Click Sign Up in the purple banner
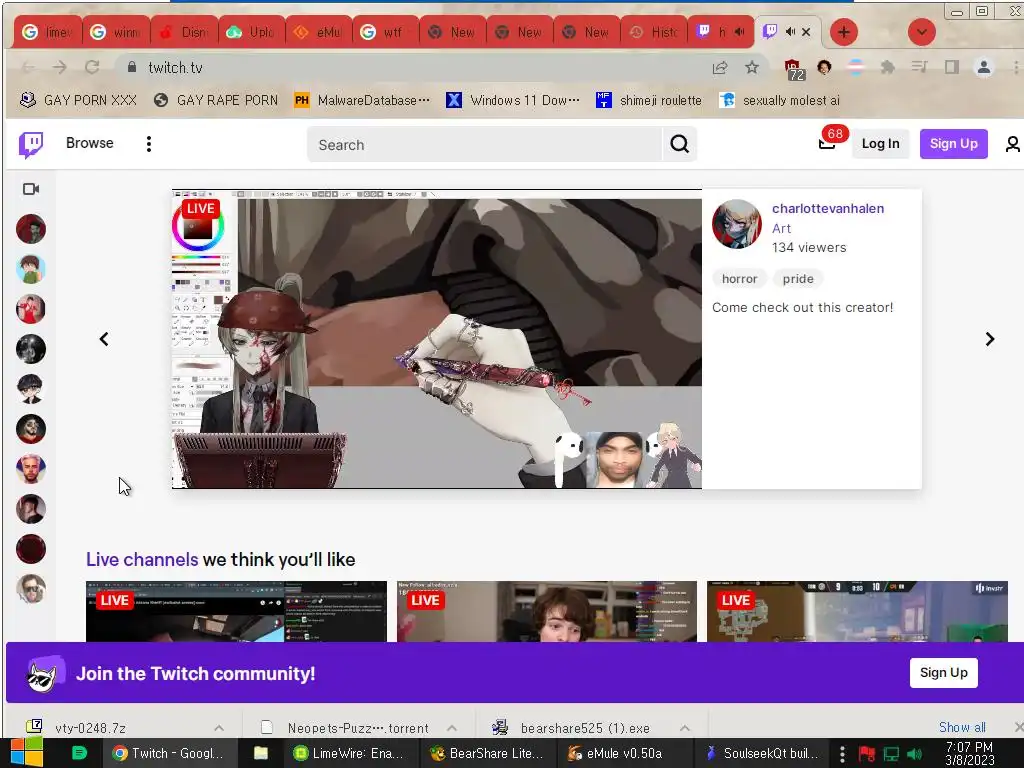The height and width of the screenshot is (768, 1024). [x=944, y=673]
